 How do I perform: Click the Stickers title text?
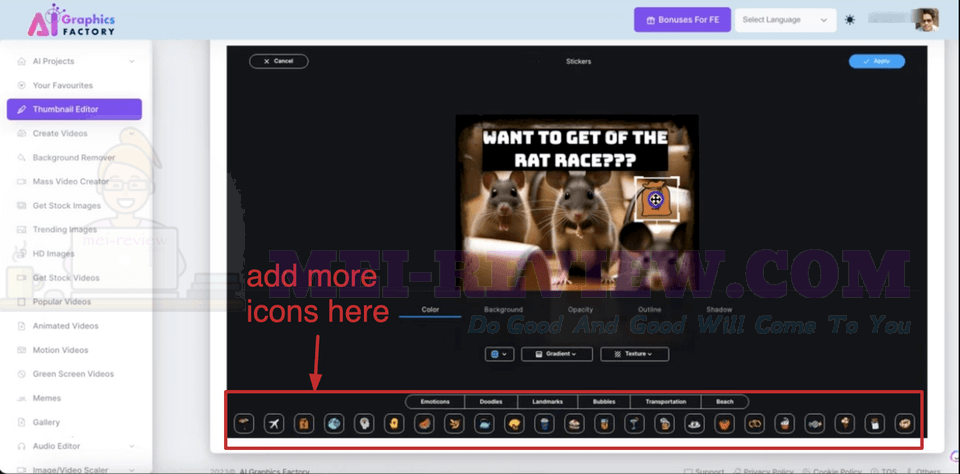point(579,61)
